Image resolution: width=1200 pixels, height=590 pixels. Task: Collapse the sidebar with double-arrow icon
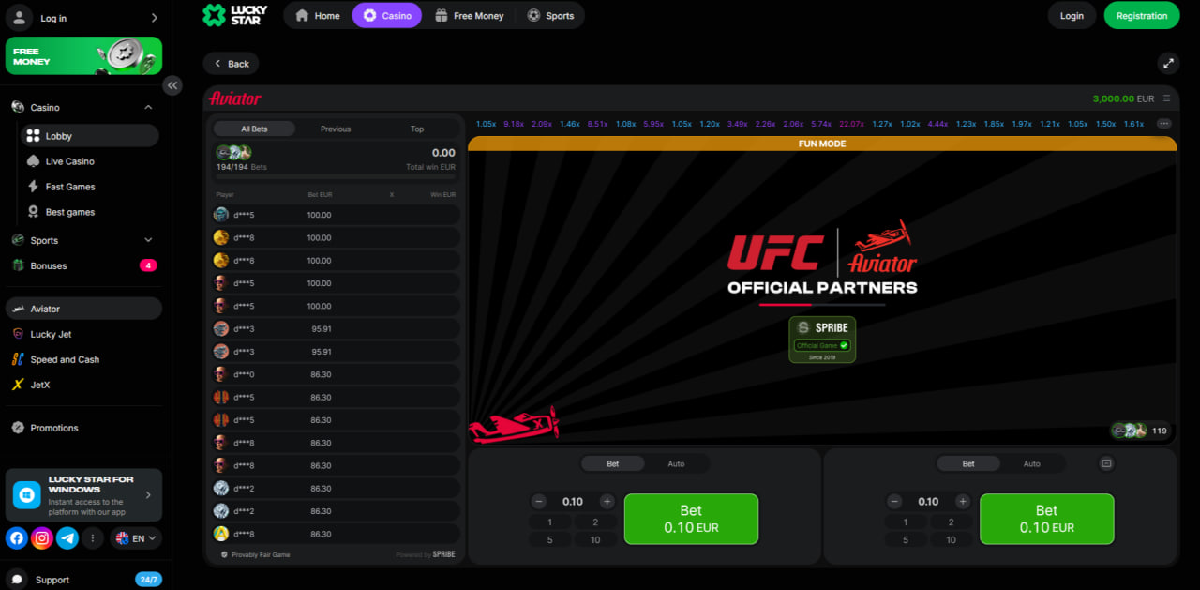pos(172,86)
